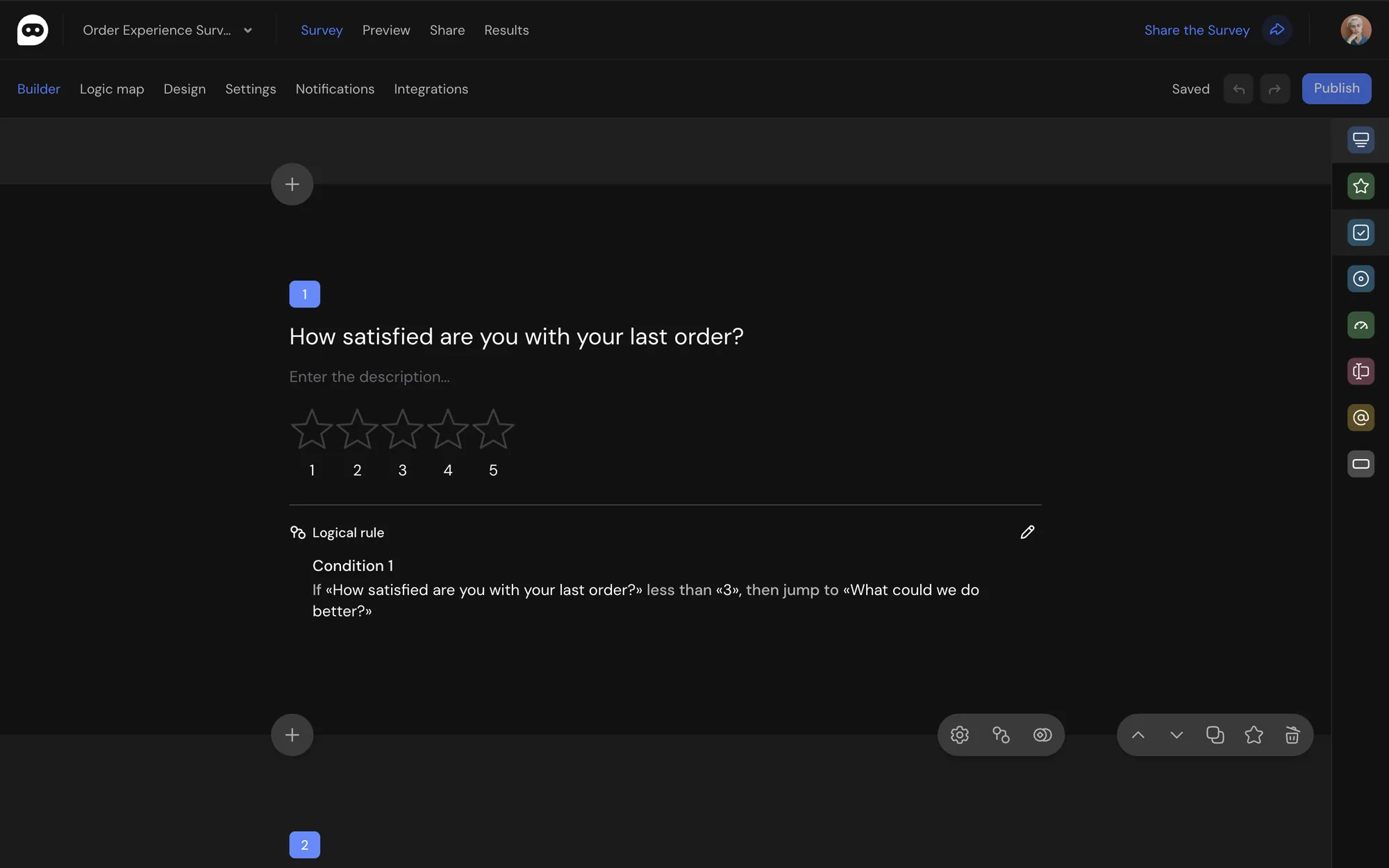Add block below question 1
Screen dimensions: 1389x868
(x=292, y=735)
